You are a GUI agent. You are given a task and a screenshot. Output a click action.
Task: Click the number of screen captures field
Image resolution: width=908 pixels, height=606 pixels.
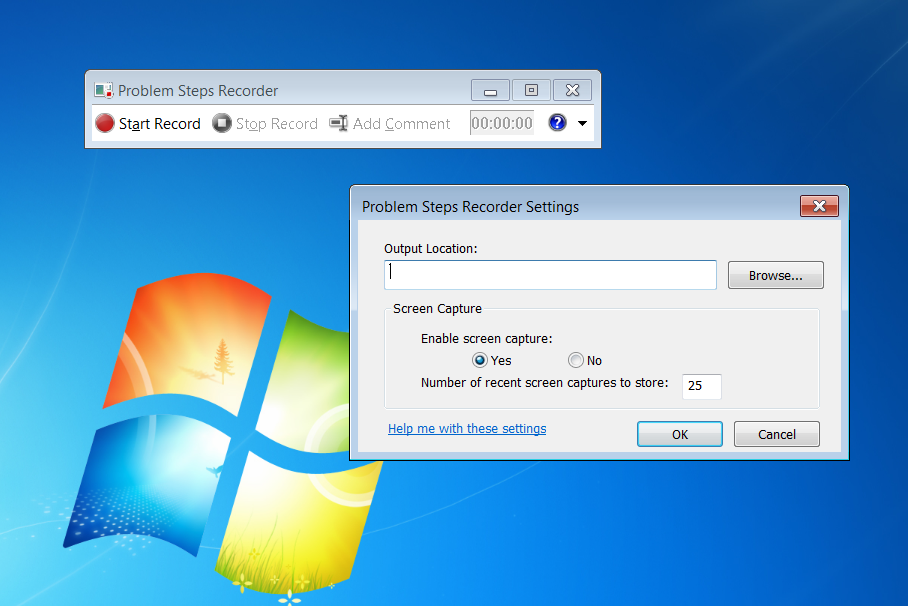[x=701, y=386]
